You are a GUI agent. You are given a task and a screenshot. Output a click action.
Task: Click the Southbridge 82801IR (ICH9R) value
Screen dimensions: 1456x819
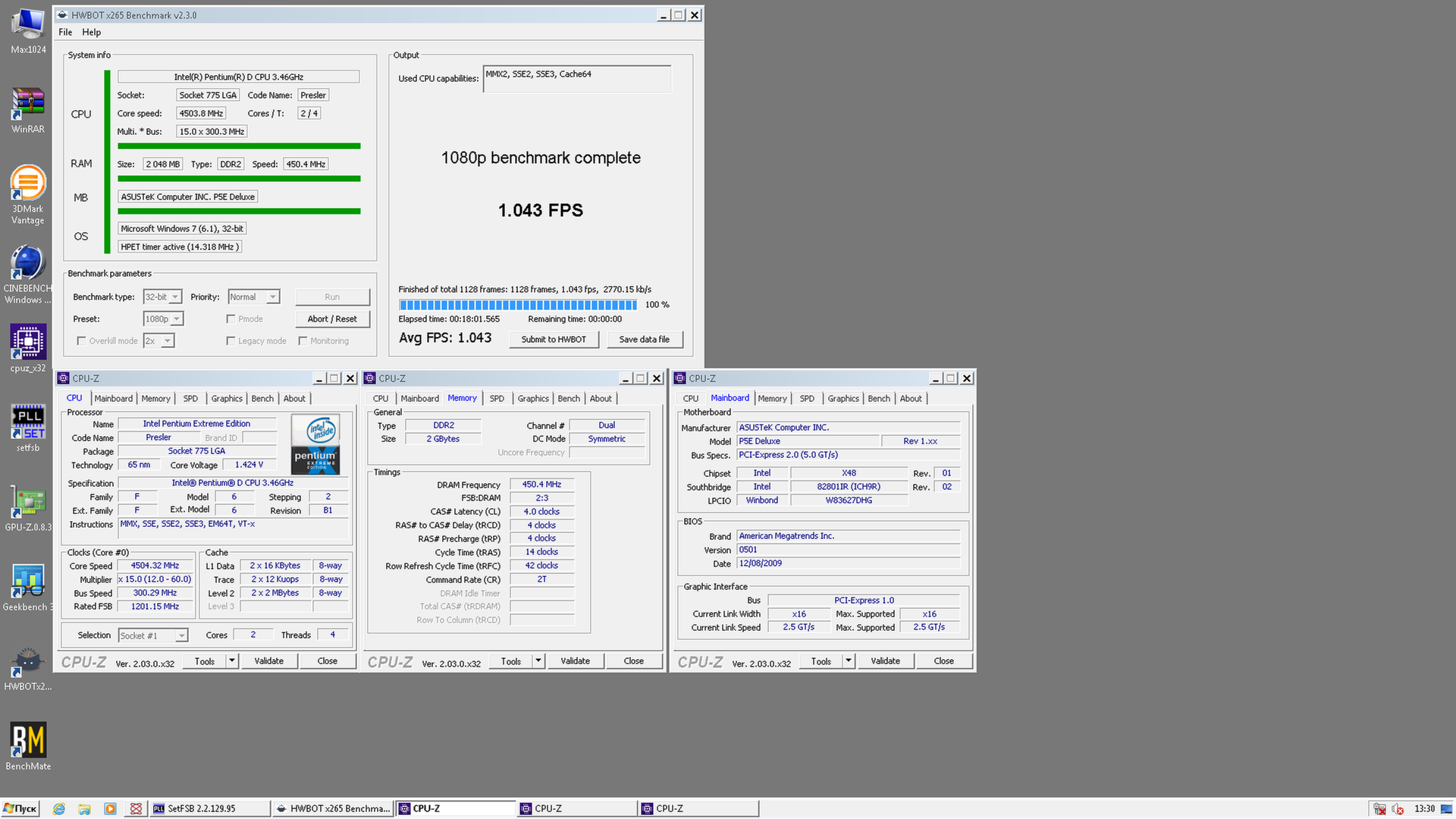[849, 487]
